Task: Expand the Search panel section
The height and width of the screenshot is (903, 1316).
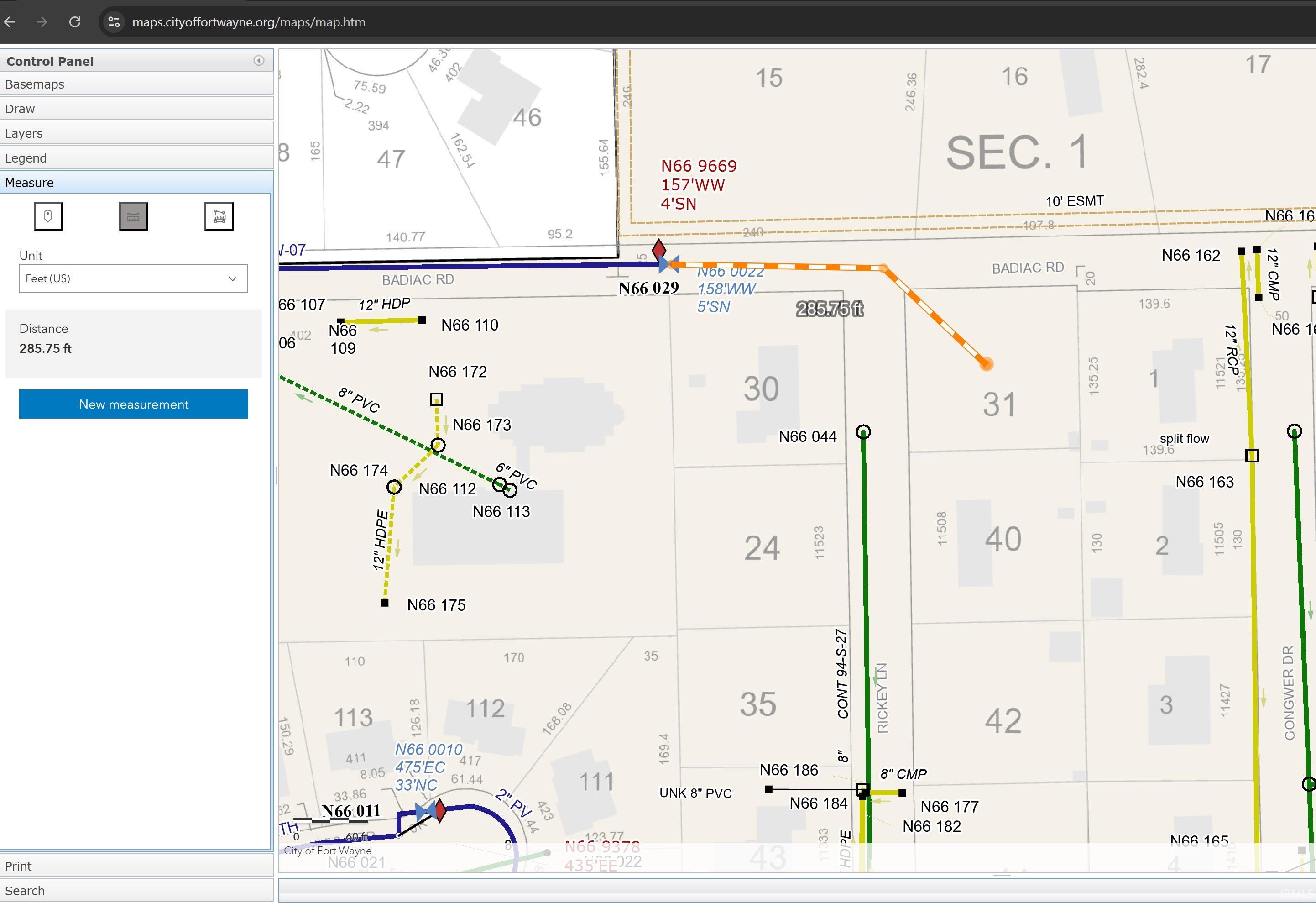Action: (136, 891)
